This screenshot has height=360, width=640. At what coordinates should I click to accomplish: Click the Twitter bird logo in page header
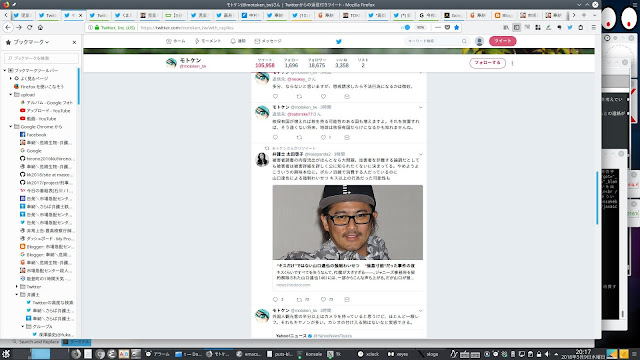click(x=338, y=41)
